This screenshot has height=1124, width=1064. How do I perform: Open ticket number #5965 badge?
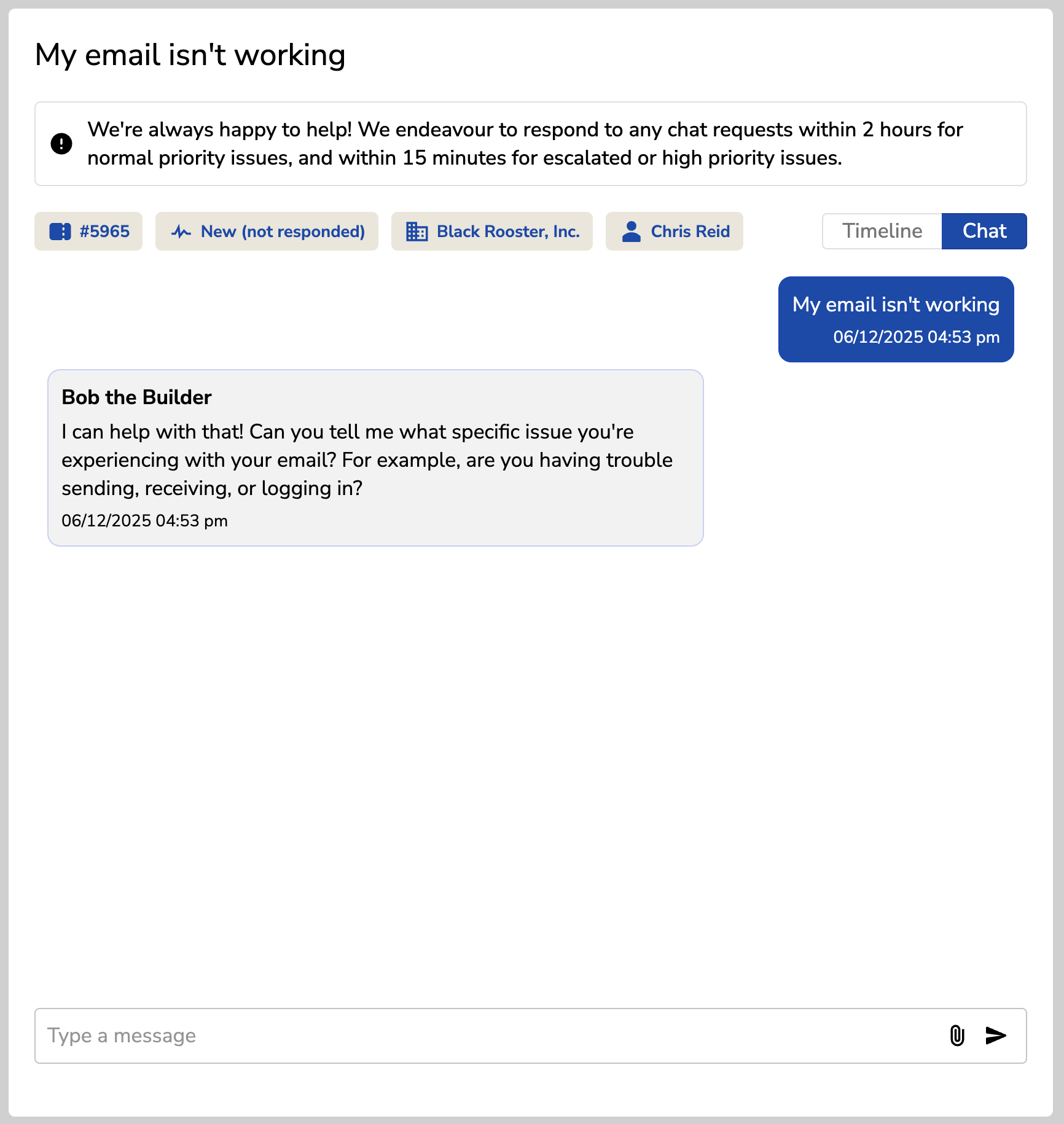click(x=88, y=232)
